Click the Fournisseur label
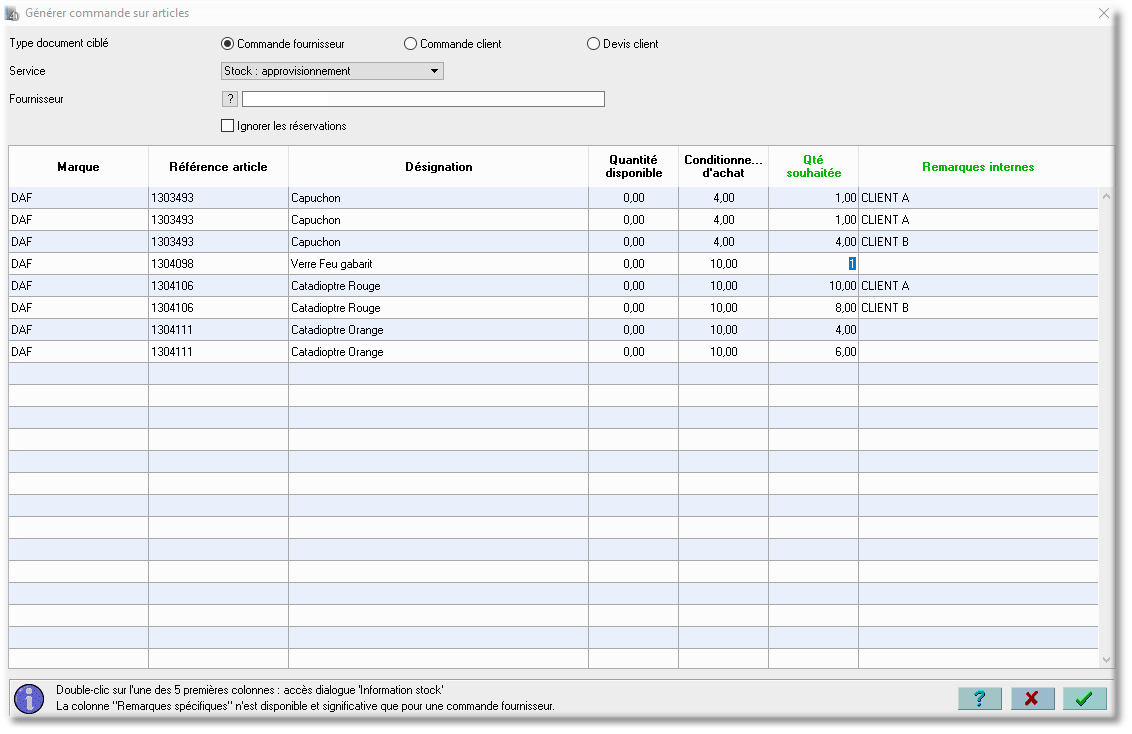 pyautogui.click(x=36, y=99)
